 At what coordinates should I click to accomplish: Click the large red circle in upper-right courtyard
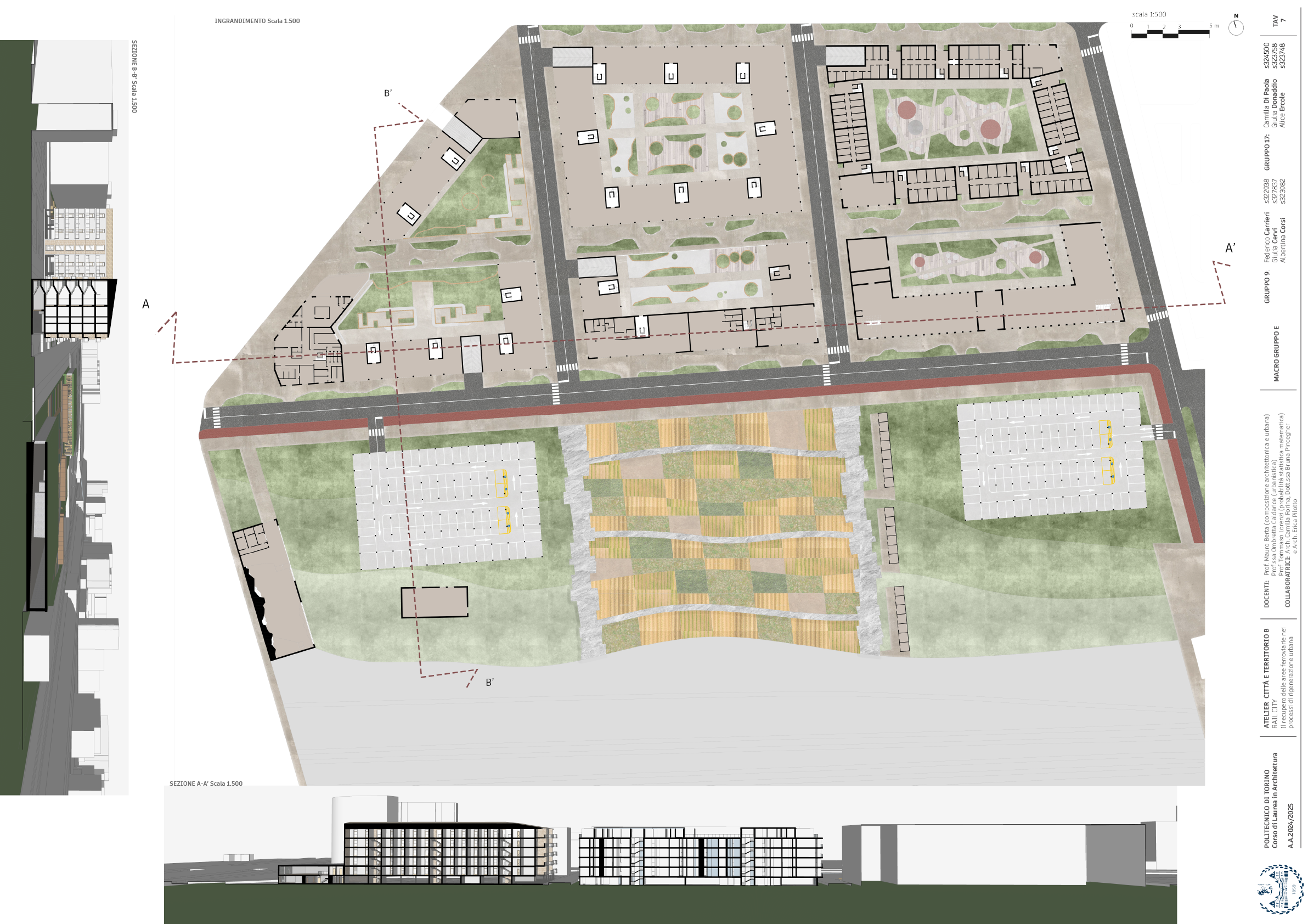[x=990, y=129]
